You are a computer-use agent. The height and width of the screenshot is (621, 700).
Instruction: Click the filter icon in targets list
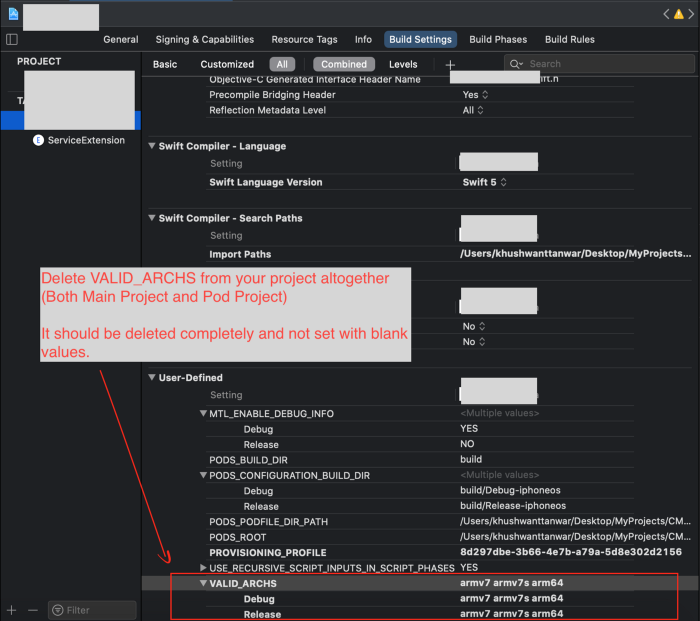58,610
